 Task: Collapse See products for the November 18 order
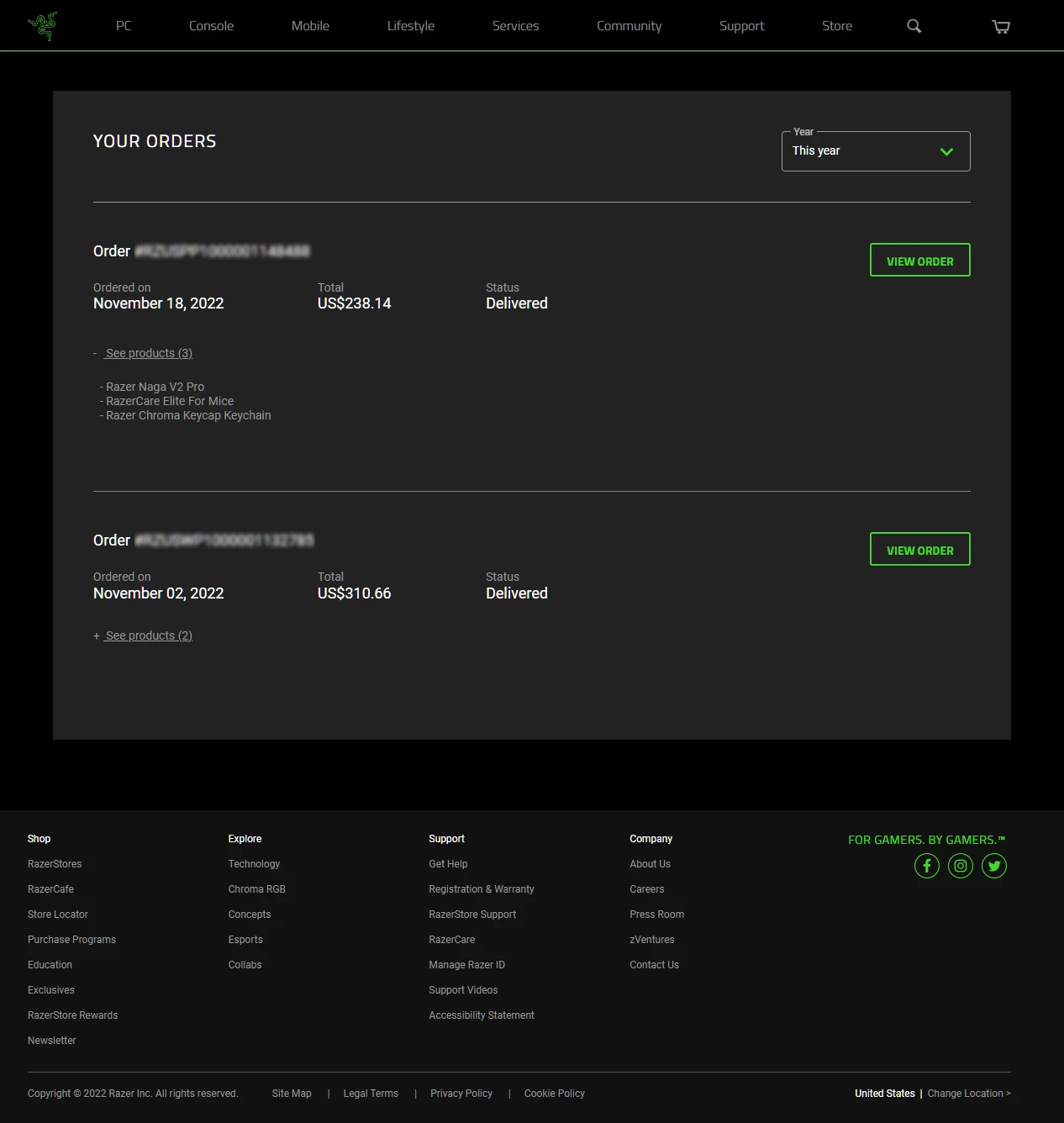pyautogui.click(x=148, y=352)
